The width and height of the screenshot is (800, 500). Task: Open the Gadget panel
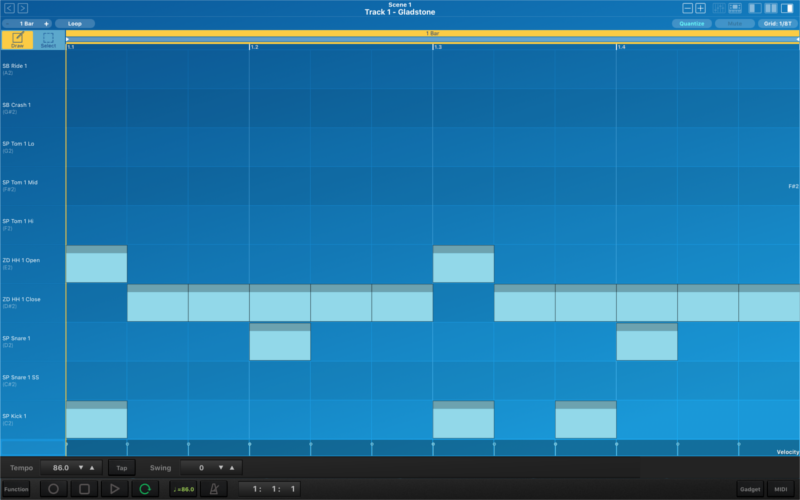(749, 489)
